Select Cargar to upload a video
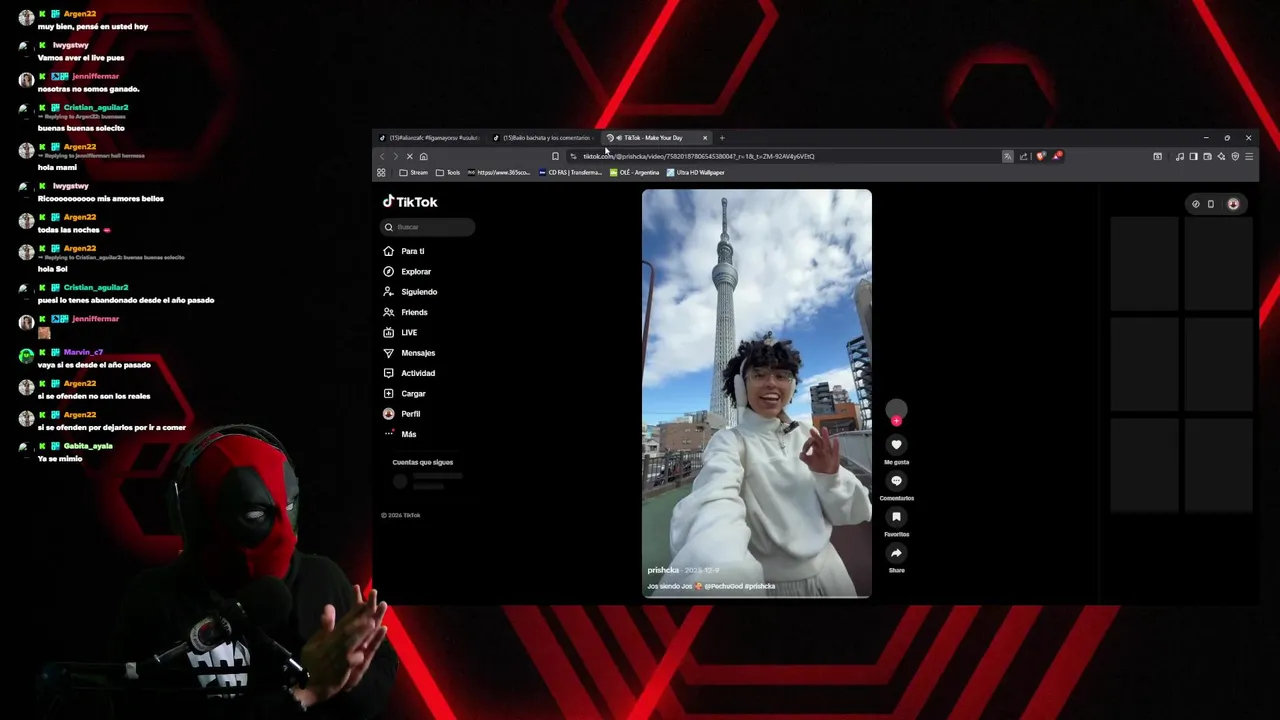The width and height of the screenshot is (1280, 720). [404, 394]
